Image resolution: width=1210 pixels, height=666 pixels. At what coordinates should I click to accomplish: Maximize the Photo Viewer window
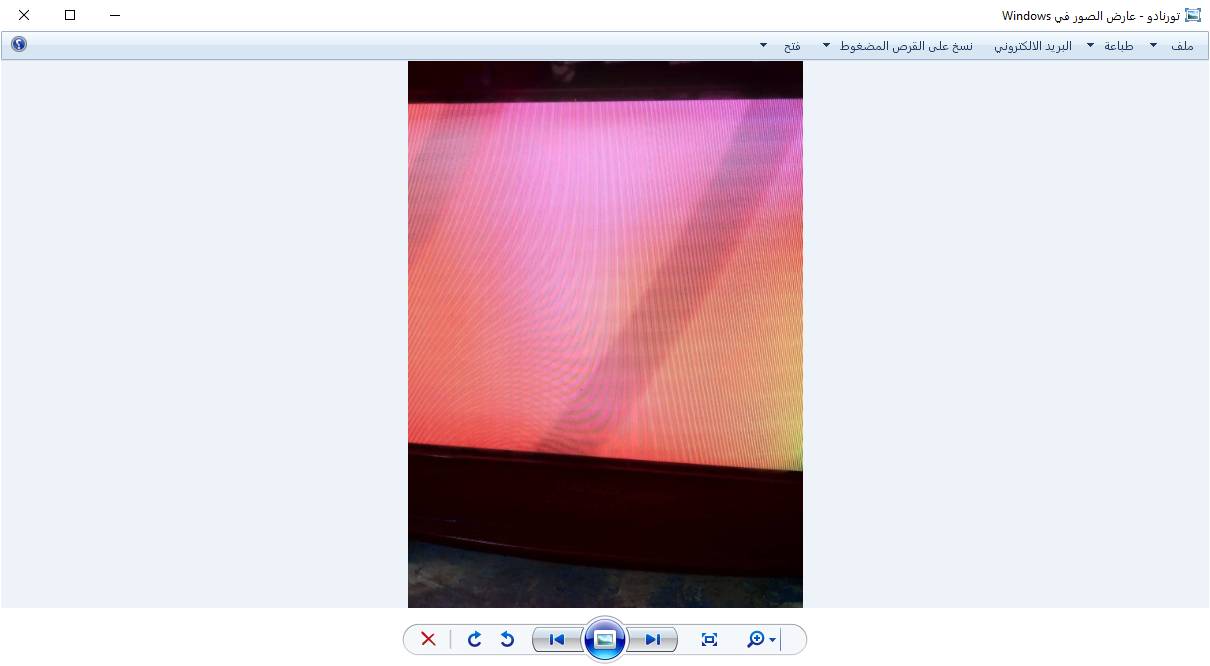click(70, 15)
